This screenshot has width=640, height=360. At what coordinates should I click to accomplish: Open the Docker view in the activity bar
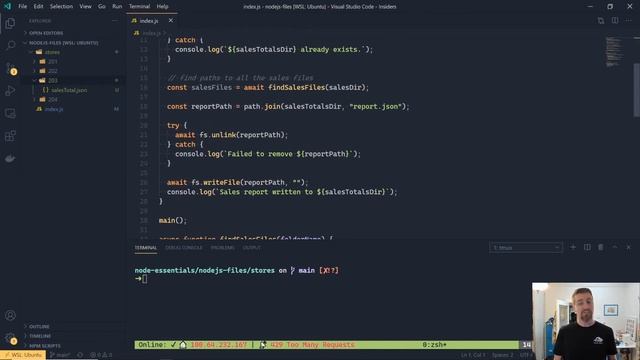coord(10,158)
